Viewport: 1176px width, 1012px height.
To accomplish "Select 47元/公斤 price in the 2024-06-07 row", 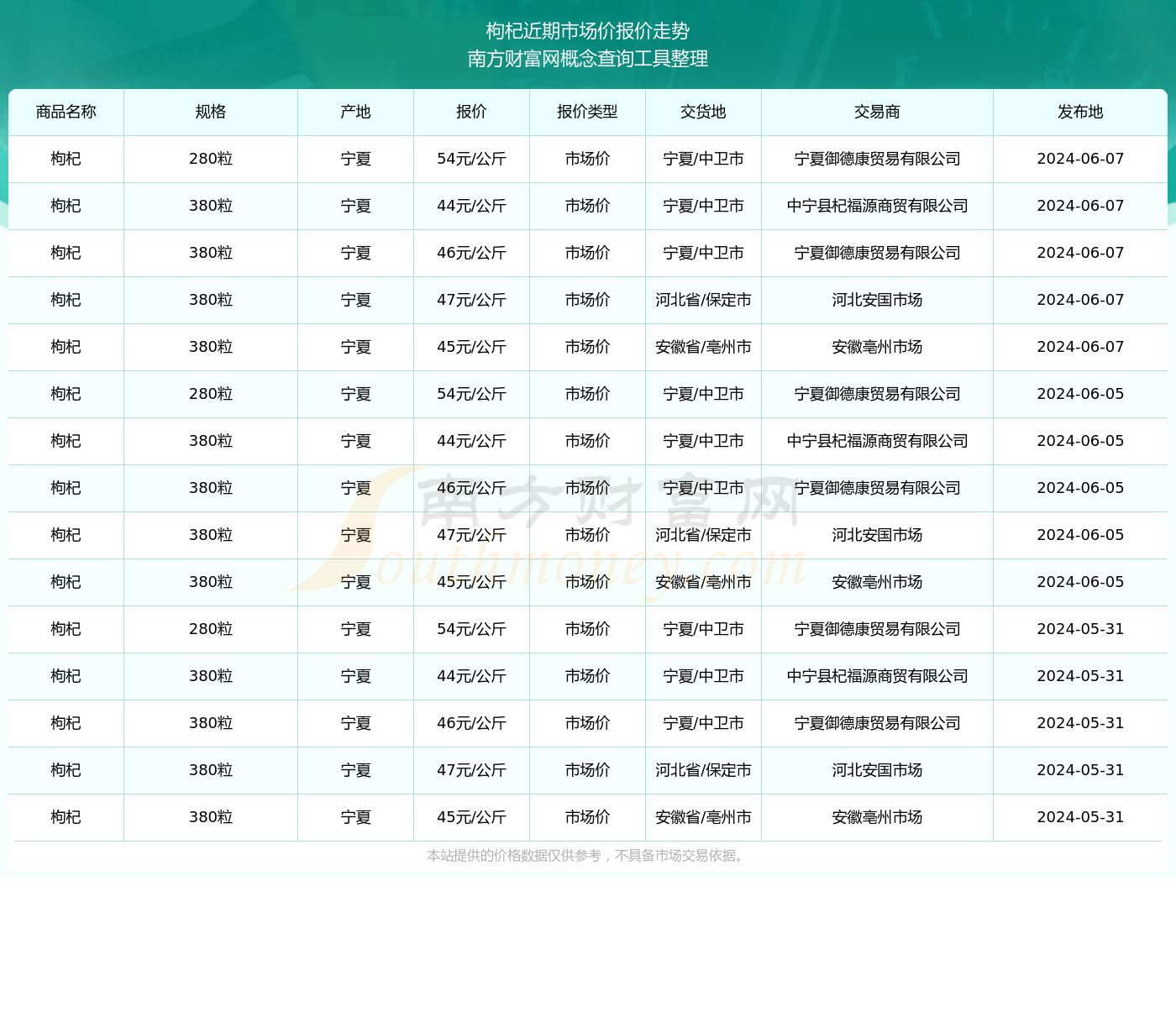I will click(471, 300).
